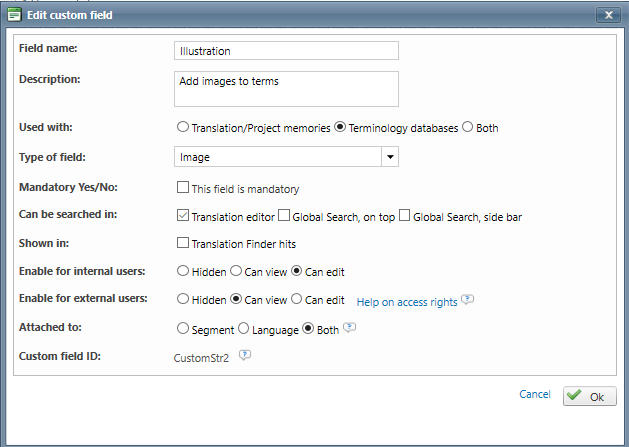Image resolution: width=629 pixels, height=447 pixels.
Task: Click help icon beside 'Help on access rights'
Action: click(x=467, y=299)
